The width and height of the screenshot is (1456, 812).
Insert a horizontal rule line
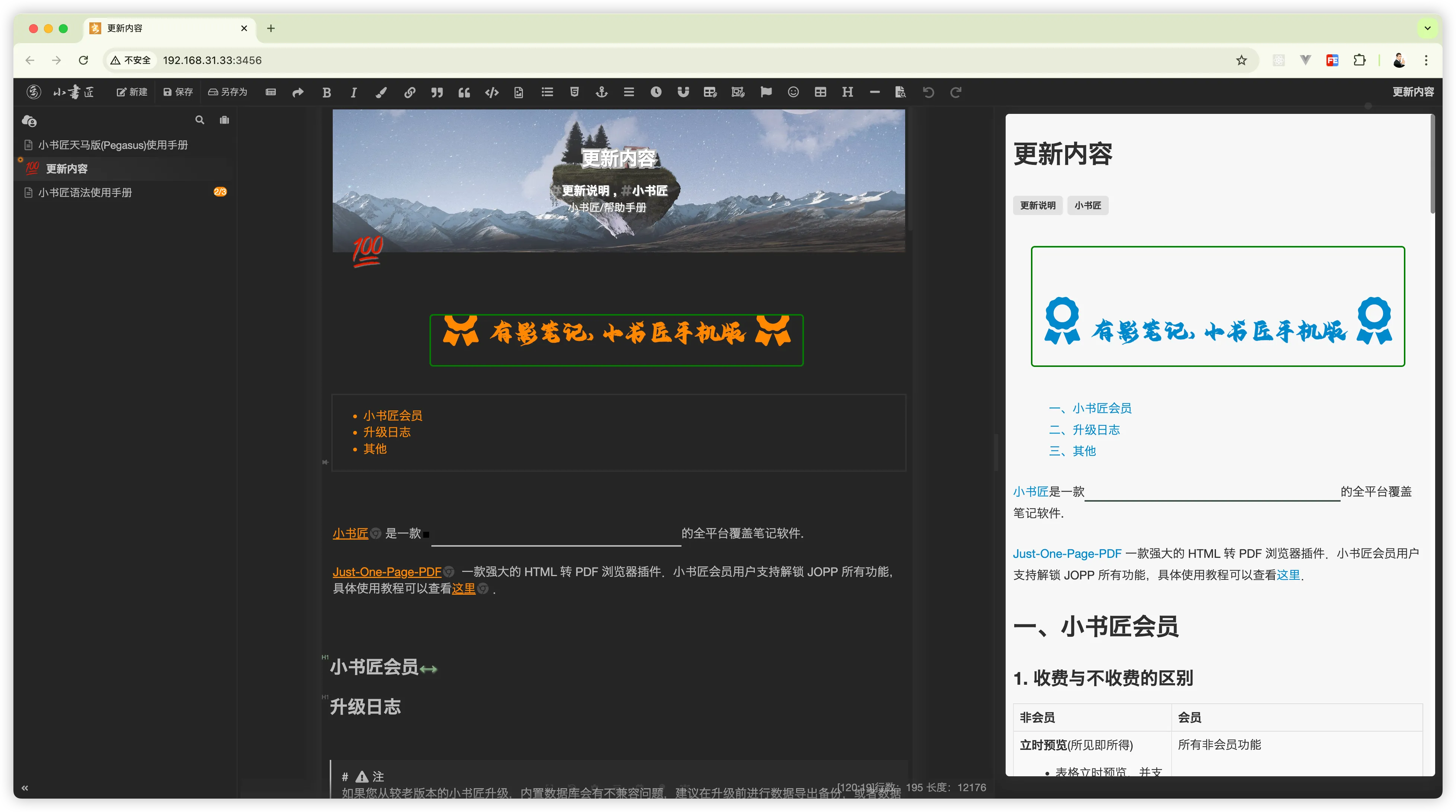[x=875, y=92]
